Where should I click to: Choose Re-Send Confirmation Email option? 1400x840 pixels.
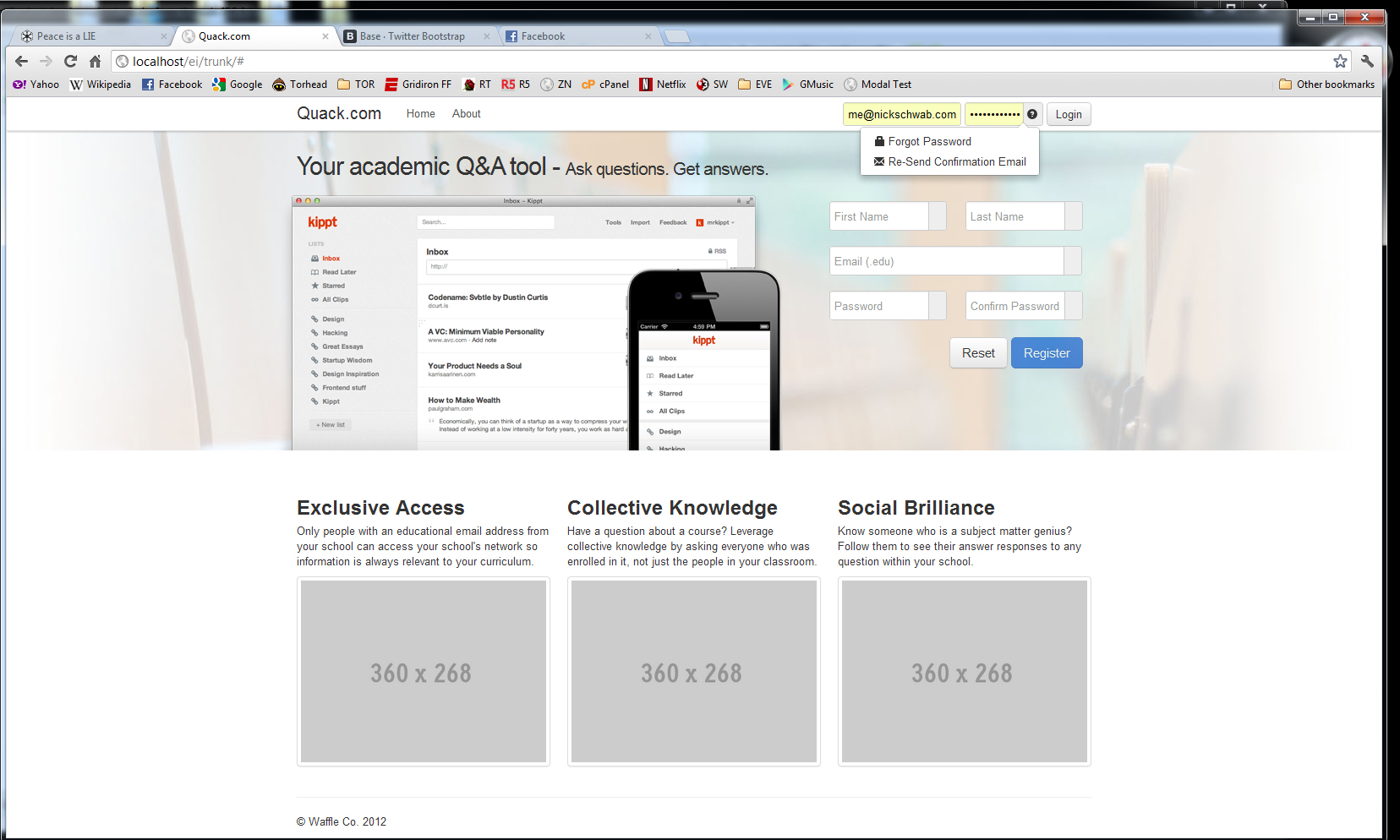tap(956, 162)
